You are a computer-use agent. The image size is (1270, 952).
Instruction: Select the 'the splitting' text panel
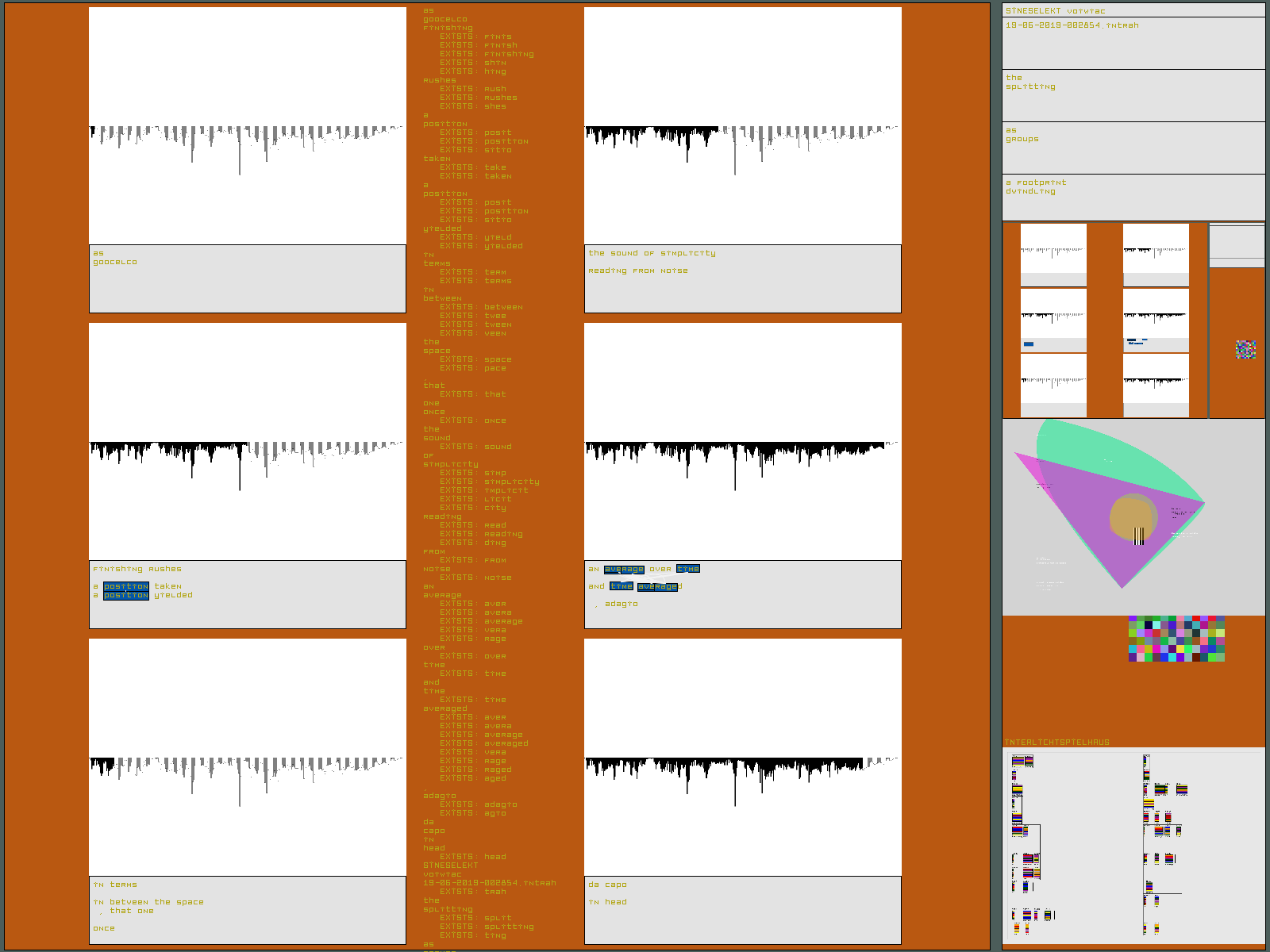(1133, 95)
